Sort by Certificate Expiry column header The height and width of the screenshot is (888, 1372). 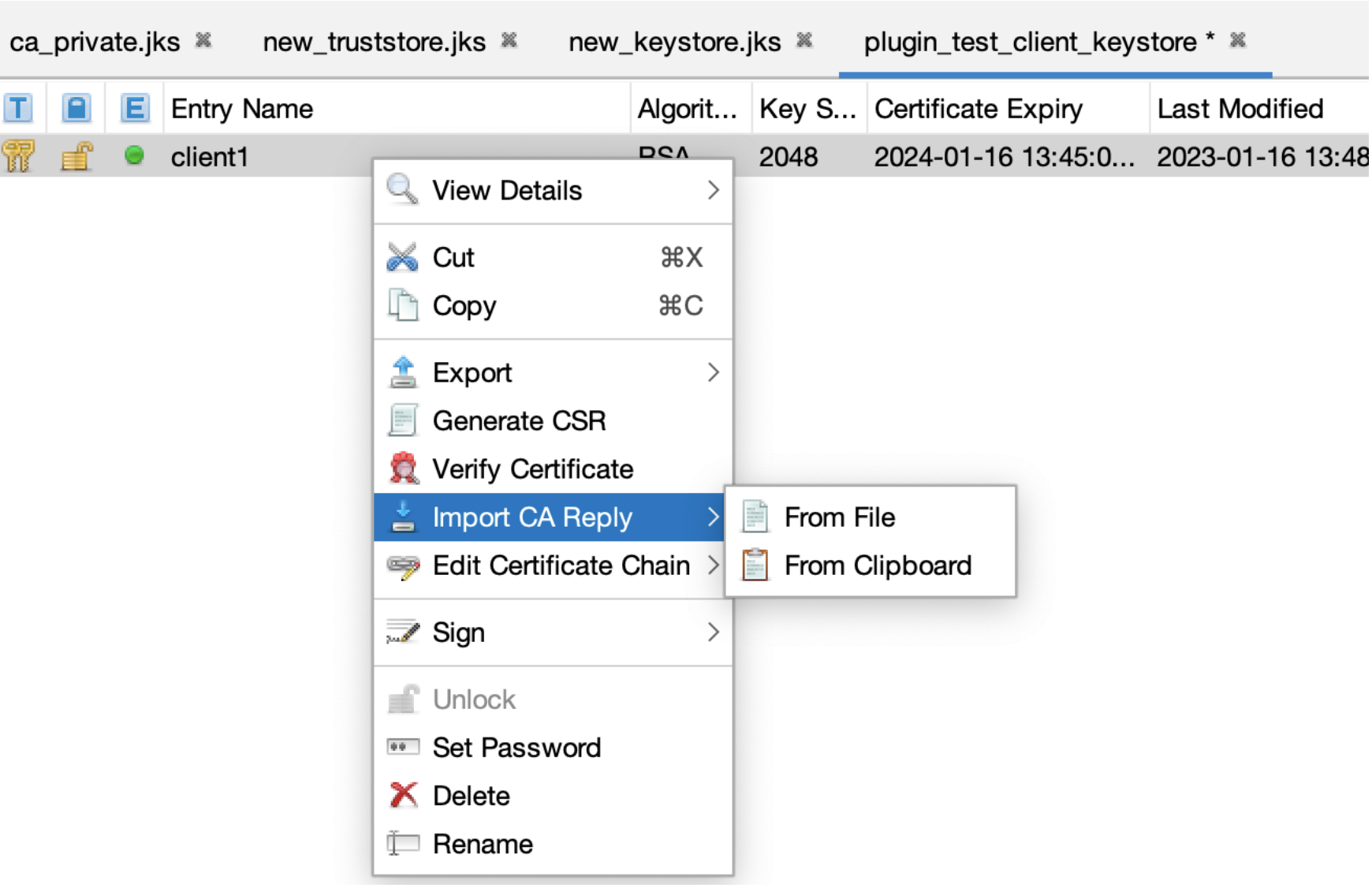(978, 109)
